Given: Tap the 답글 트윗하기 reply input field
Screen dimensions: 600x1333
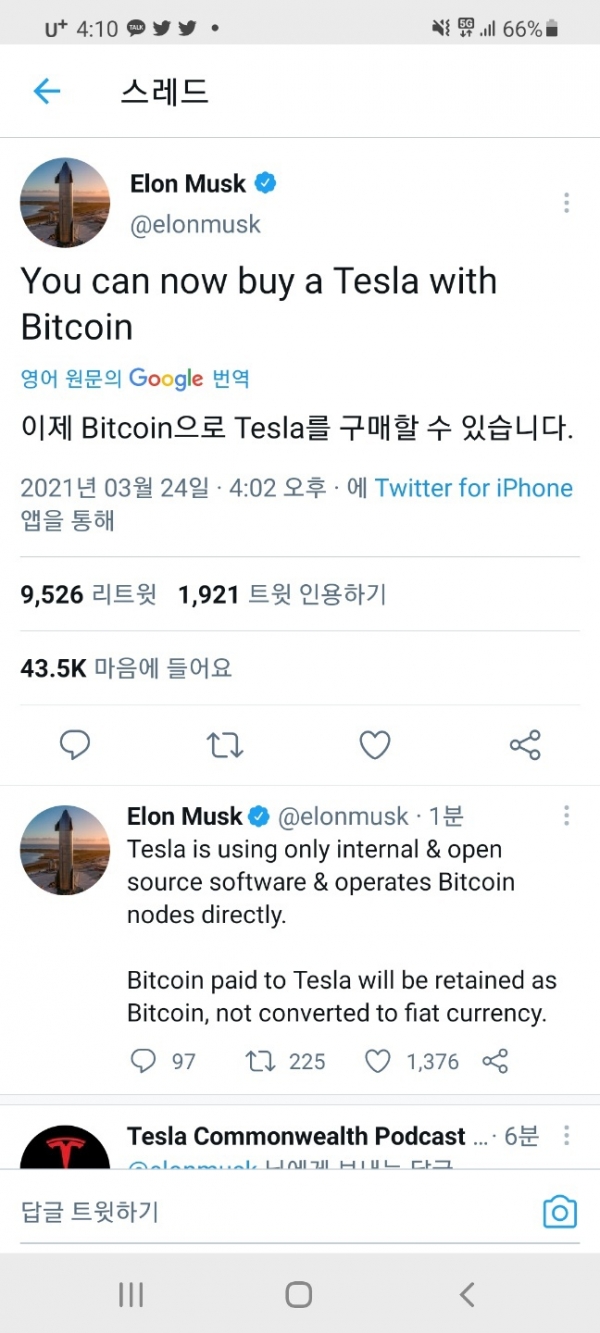Looking at the screenshot, I should [200, 1211].
